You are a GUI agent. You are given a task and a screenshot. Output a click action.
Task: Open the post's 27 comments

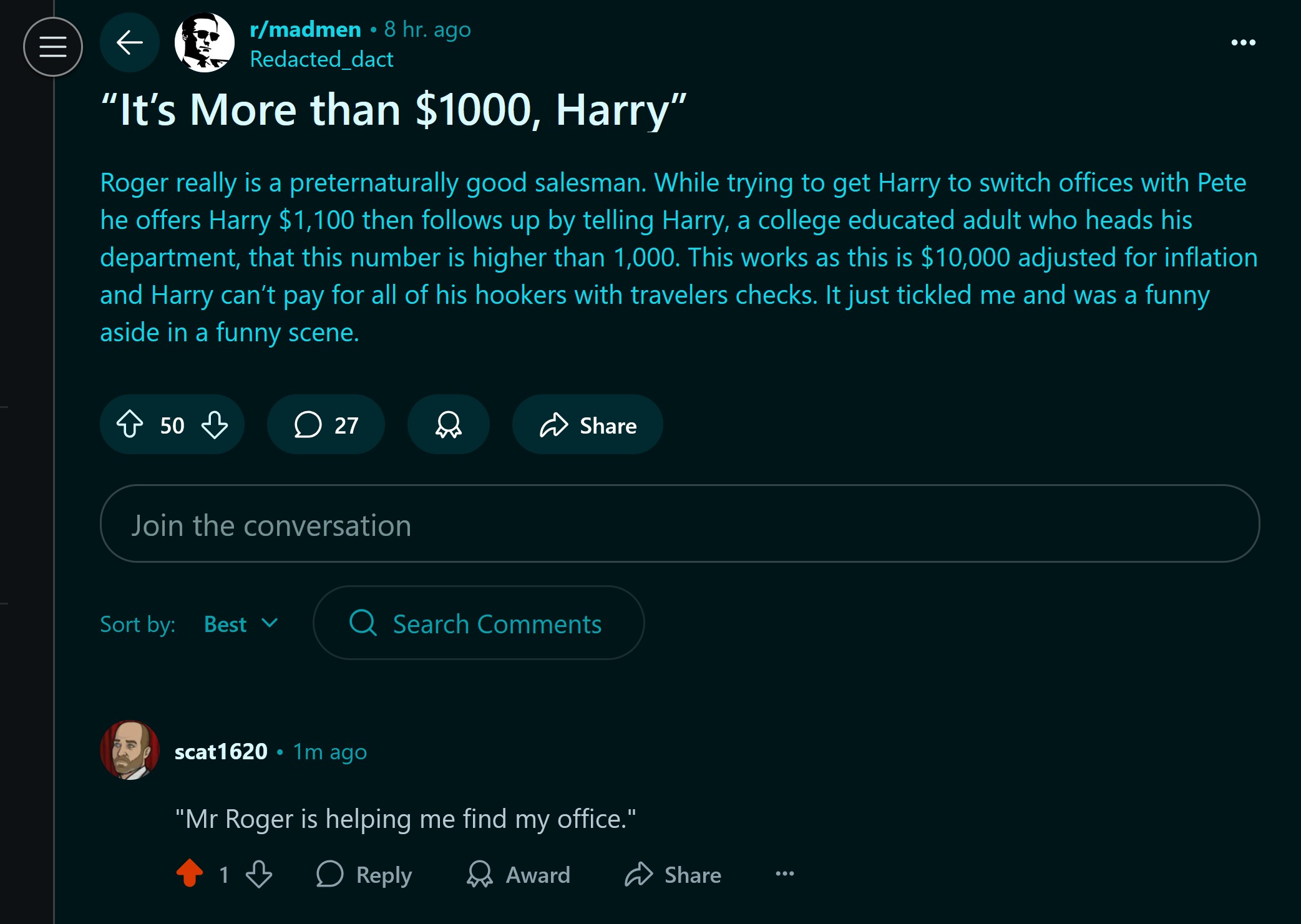[326, 425]
